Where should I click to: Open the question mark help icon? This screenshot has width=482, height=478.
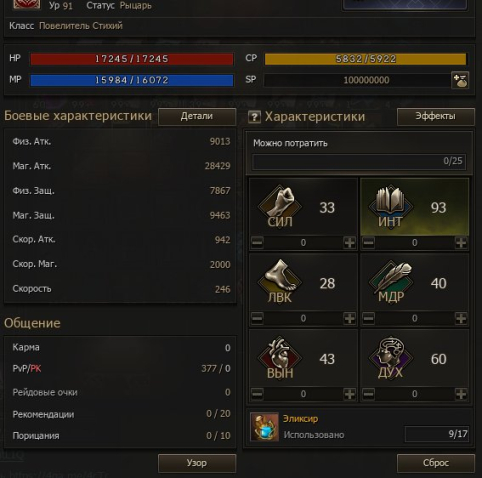[x=254, y=117]
